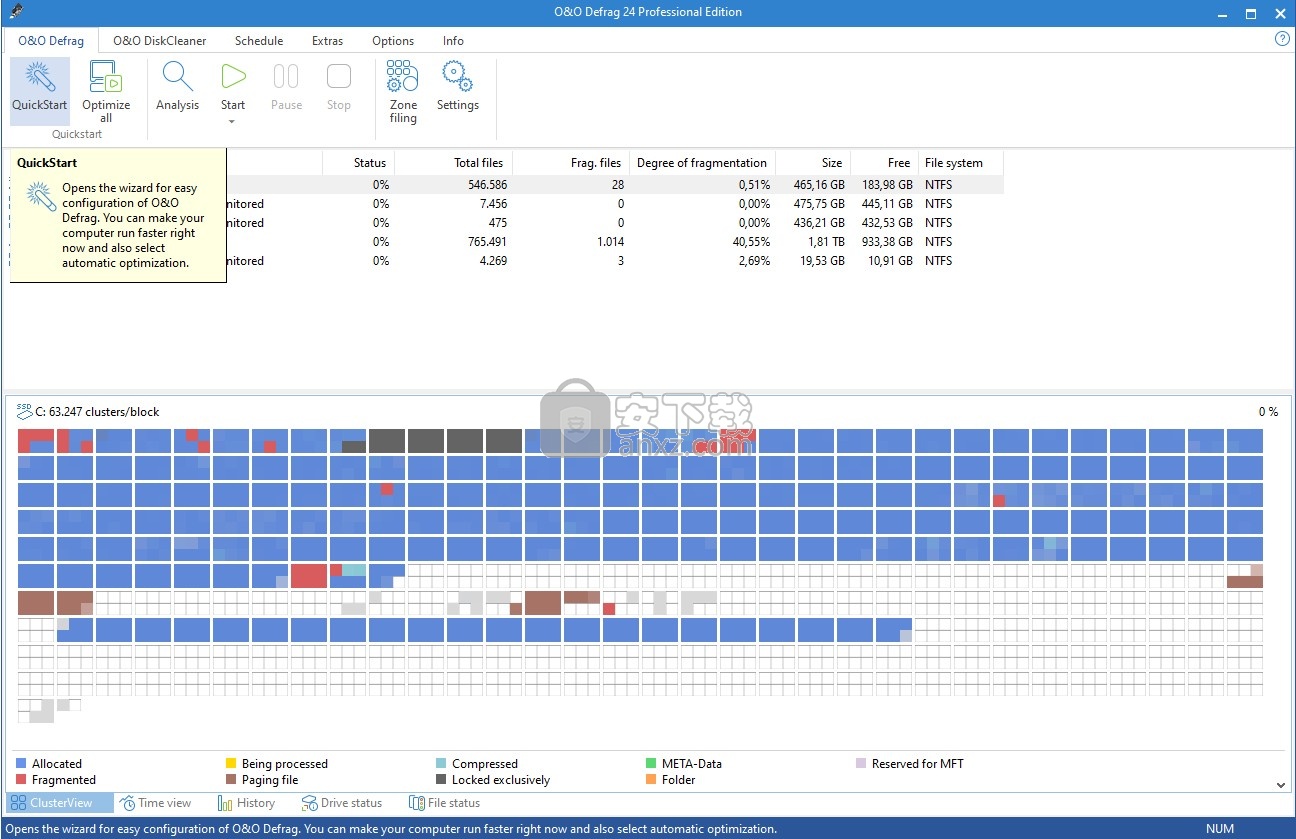The image size is (1296, 839).
Task: Switch to Time view
Action: [156, 803]
